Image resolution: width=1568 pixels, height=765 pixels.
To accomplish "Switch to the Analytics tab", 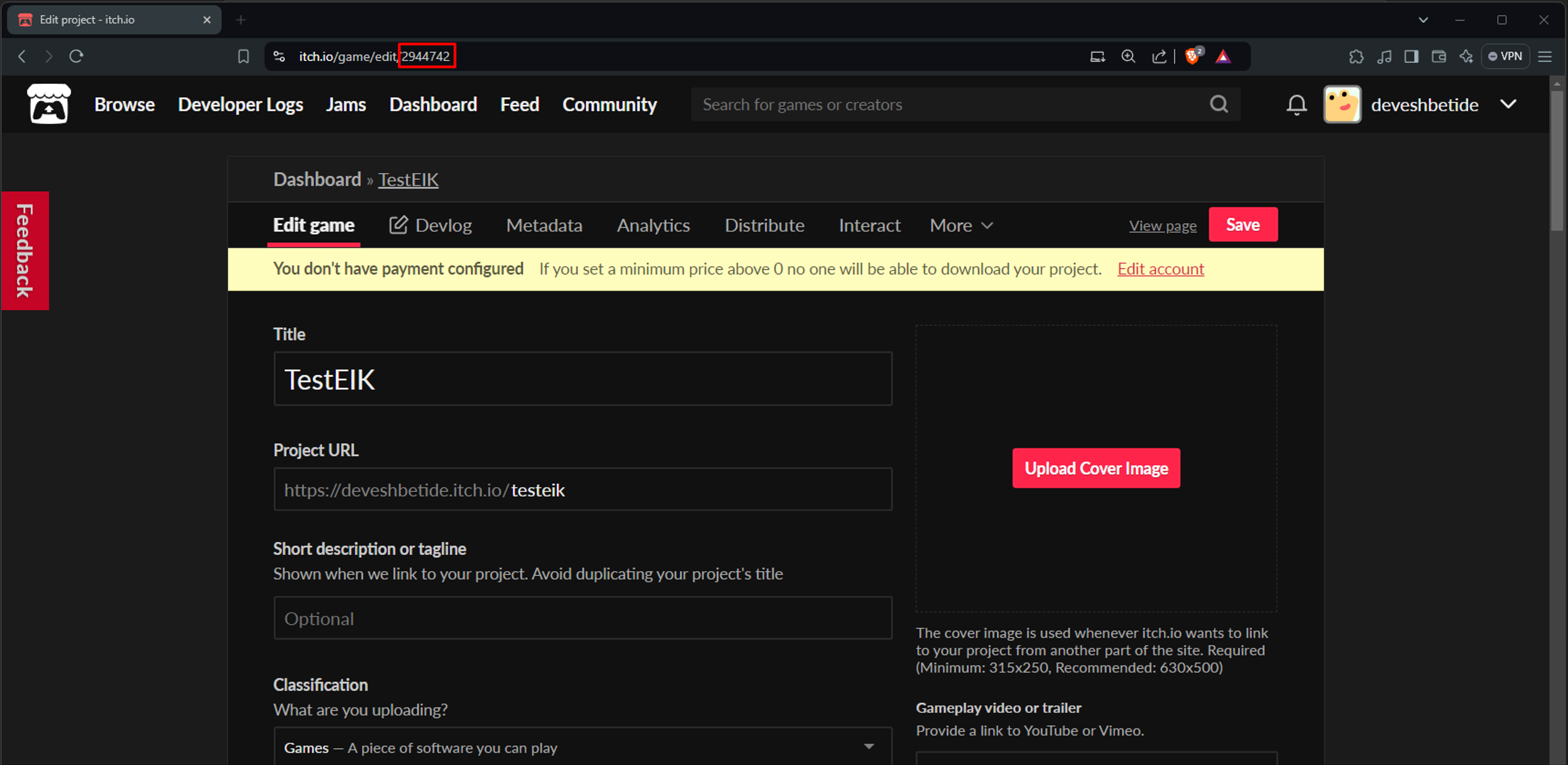I will point(653,225).
